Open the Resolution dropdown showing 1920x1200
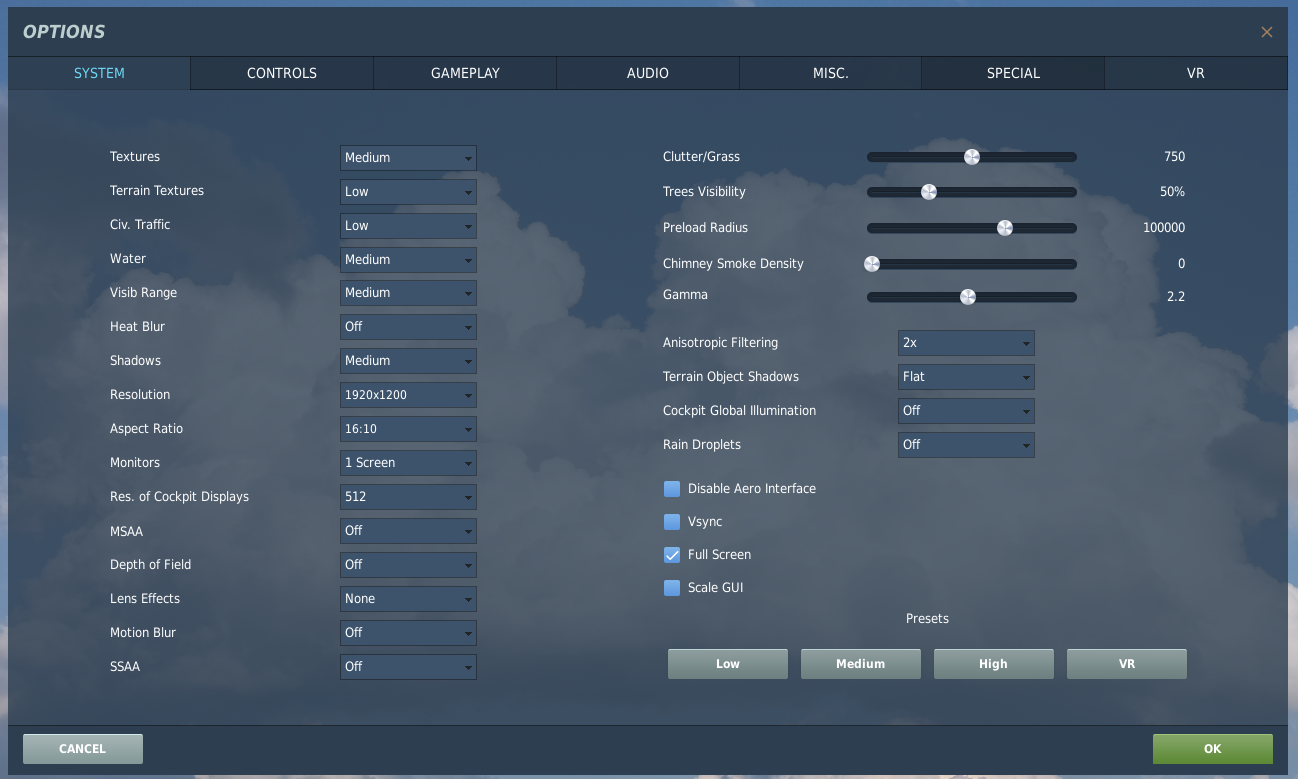 click(x=408, y=395)
